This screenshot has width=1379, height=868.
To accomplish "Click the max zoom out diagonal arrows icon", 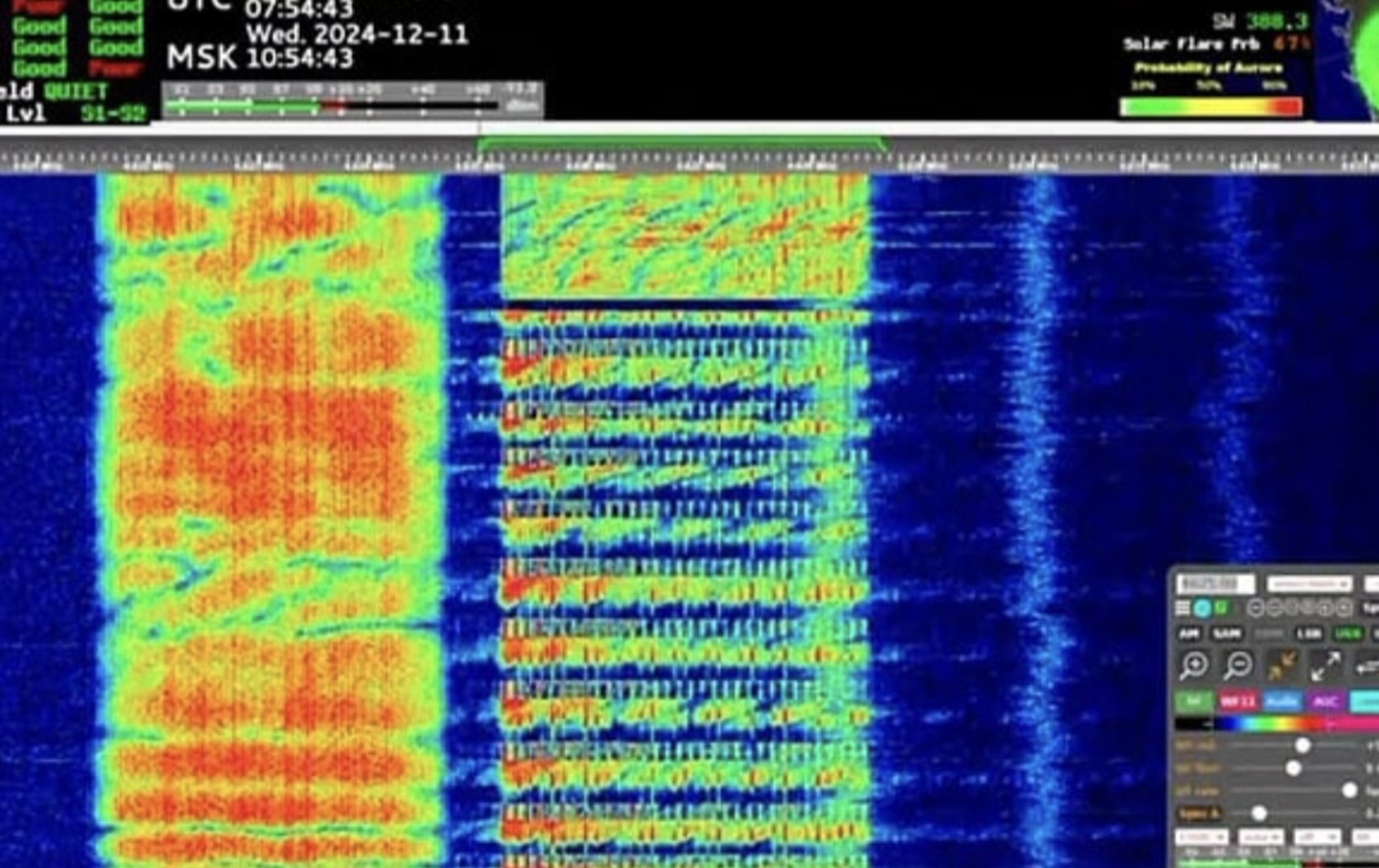I will (1326, 665).
